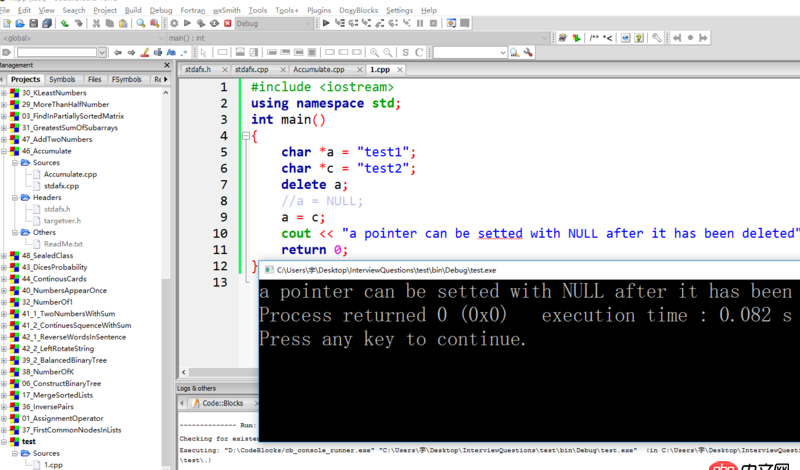
Task: Click the Build and run icon
Action: 201,23
